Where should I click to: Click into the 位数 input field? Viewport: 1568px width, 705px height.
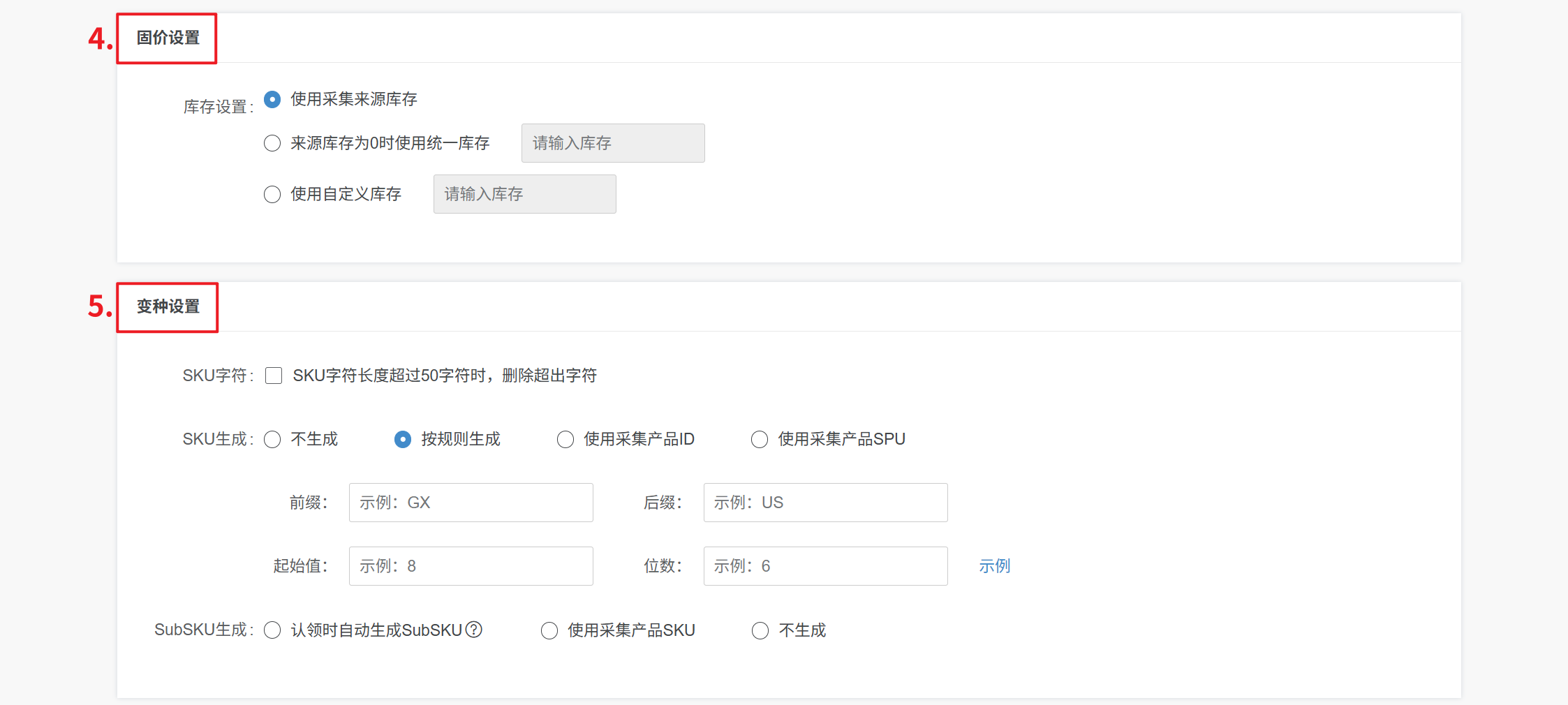point(825,566)
